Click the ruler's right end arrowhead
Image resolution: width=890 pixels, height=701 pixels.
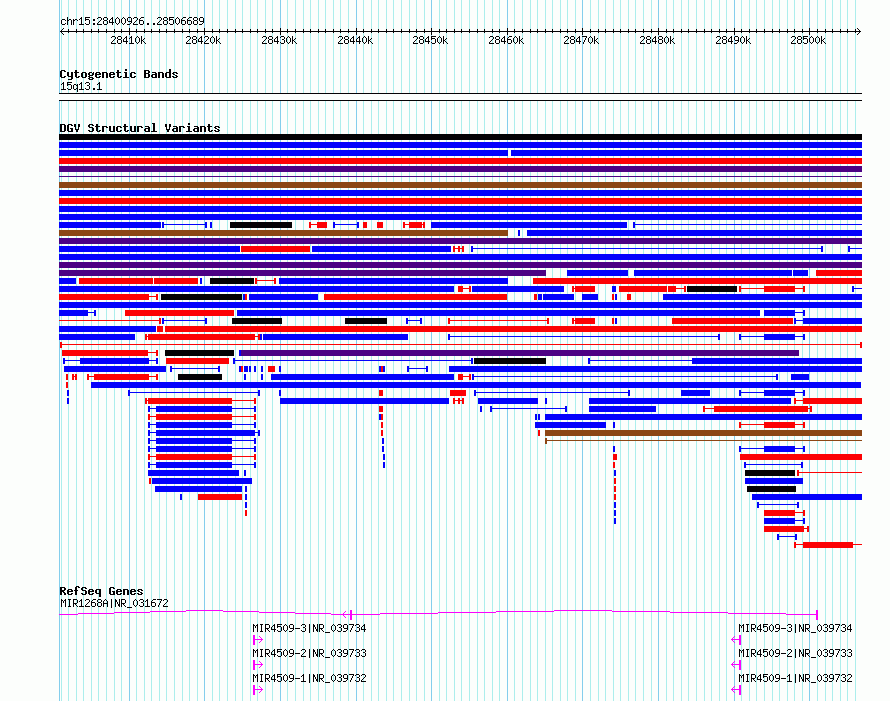(x=859, y=31)
